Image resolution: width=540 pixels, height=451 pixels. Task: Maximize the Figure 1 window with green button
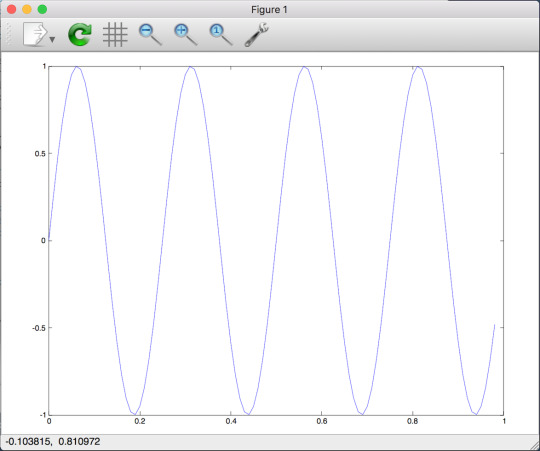[42, 9]
